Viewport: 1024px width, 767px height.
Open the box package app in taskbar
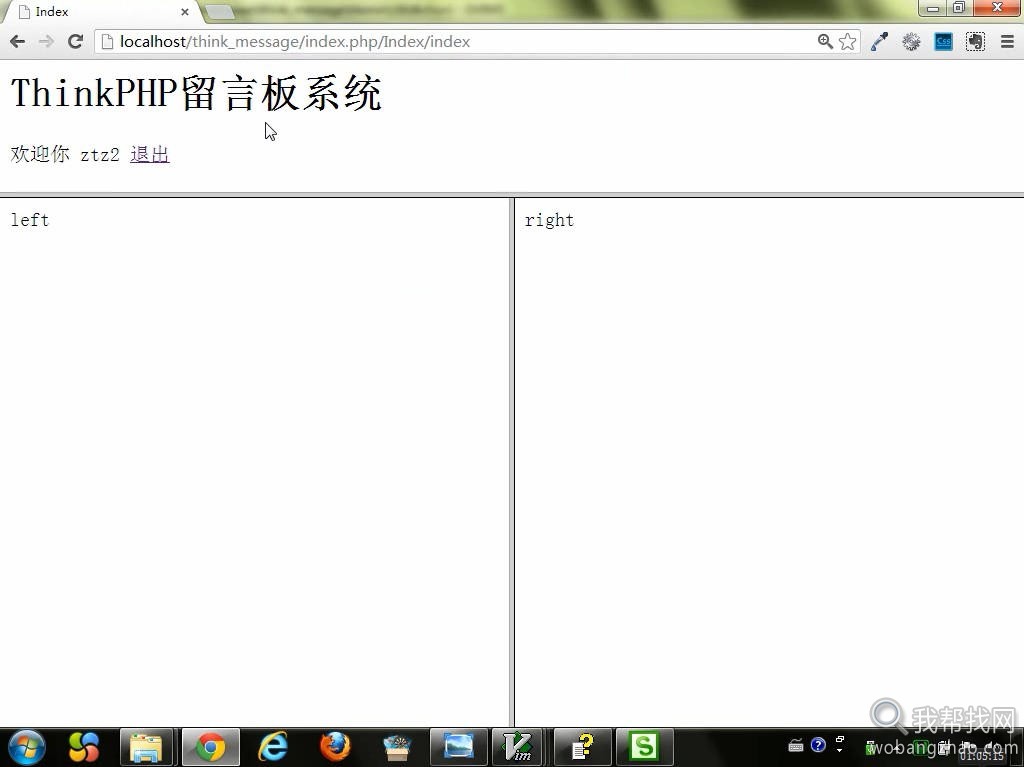click(x=396, y=747)
